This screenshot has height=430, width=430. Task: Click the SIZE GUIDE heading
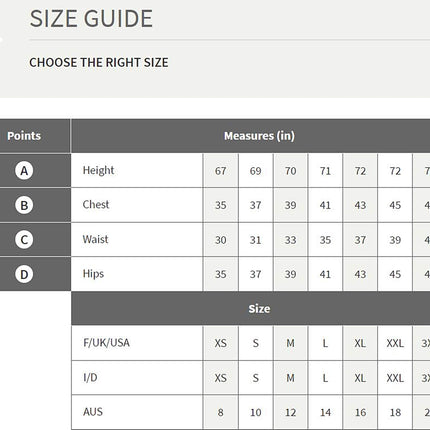91,19
